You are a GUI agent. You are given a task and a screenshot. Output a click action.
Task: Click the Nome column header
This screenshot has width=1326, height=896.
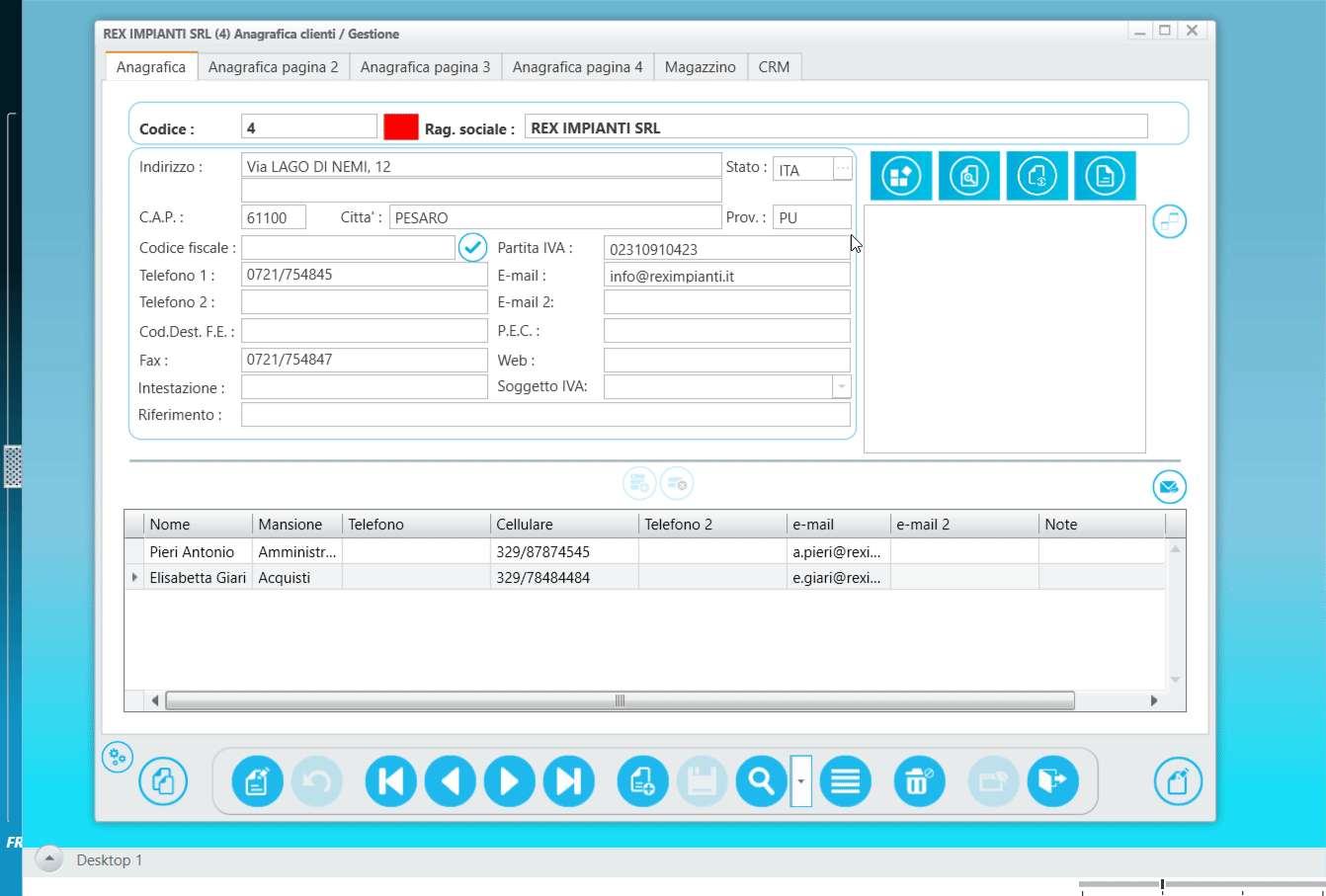(199, 525)
